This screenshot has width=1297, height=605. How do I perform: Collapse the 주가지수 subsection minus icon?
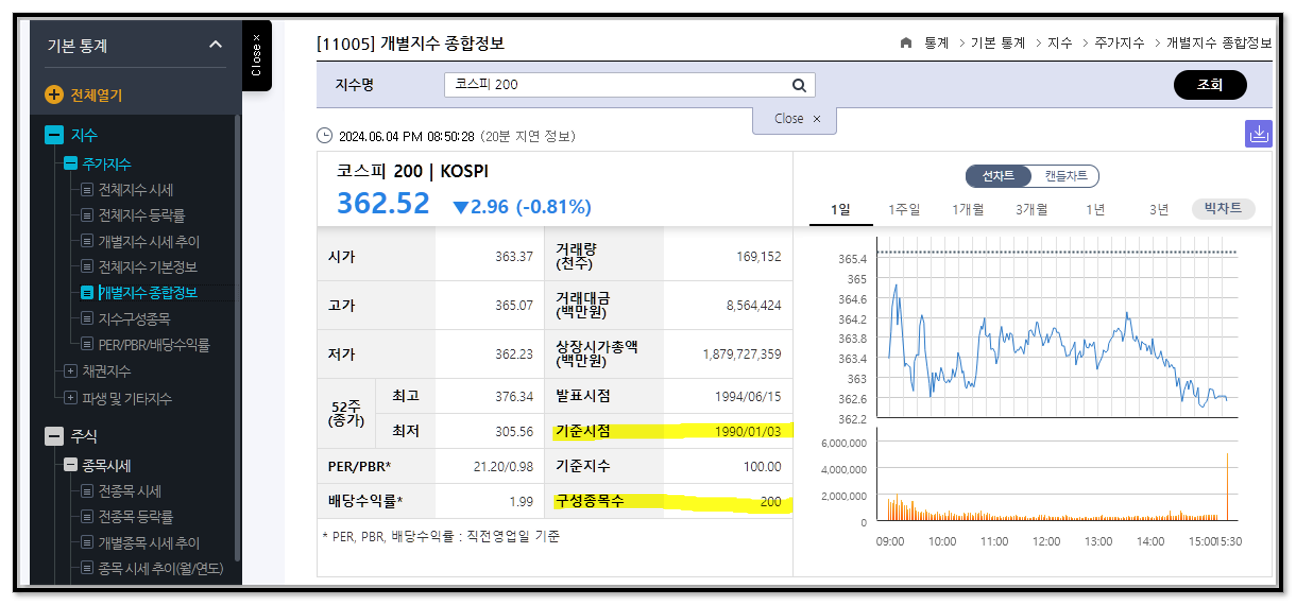70,164
